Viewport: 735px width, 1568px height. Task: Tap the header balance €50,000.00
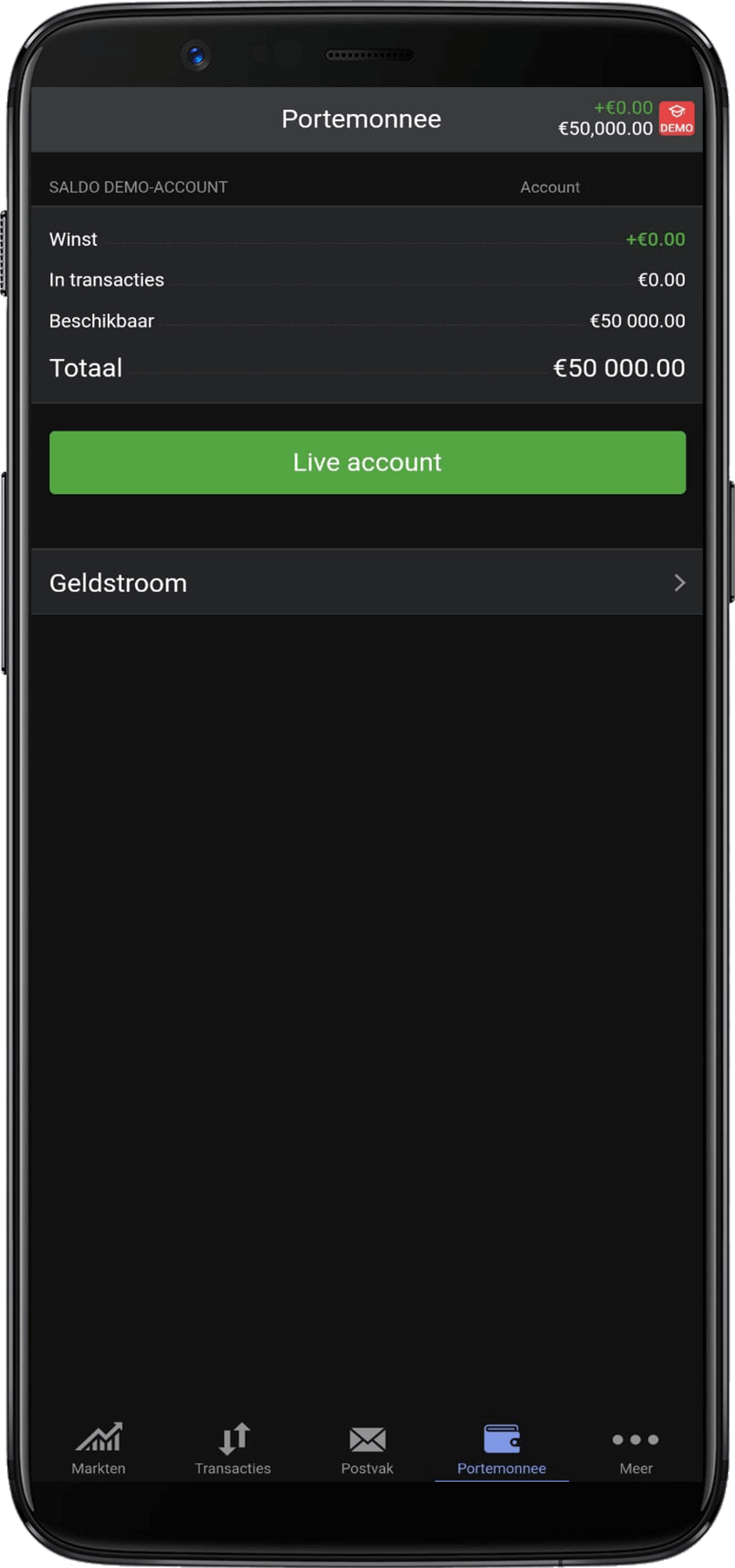coord(605,129)
